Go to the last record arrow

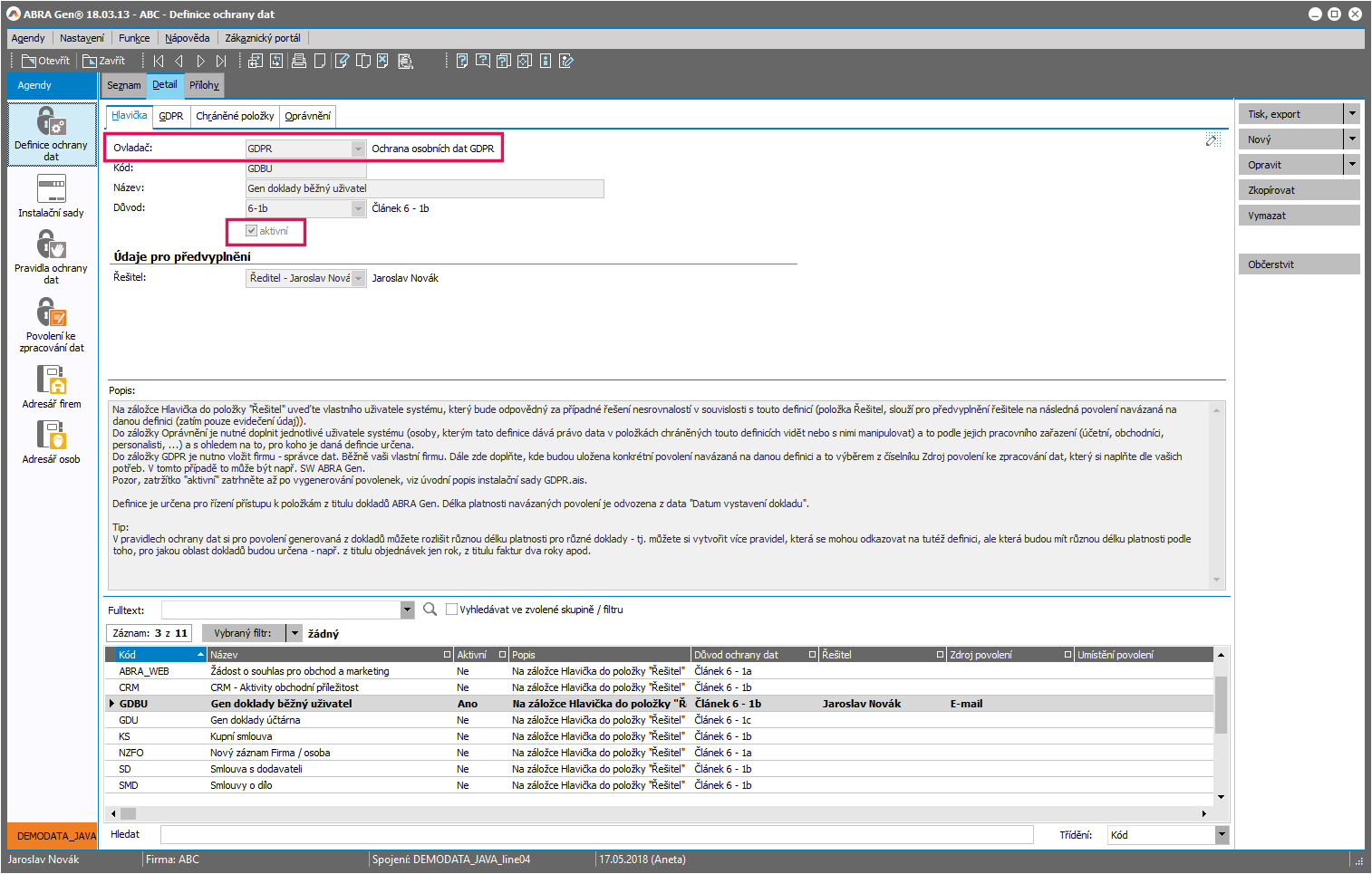point(221,61)
